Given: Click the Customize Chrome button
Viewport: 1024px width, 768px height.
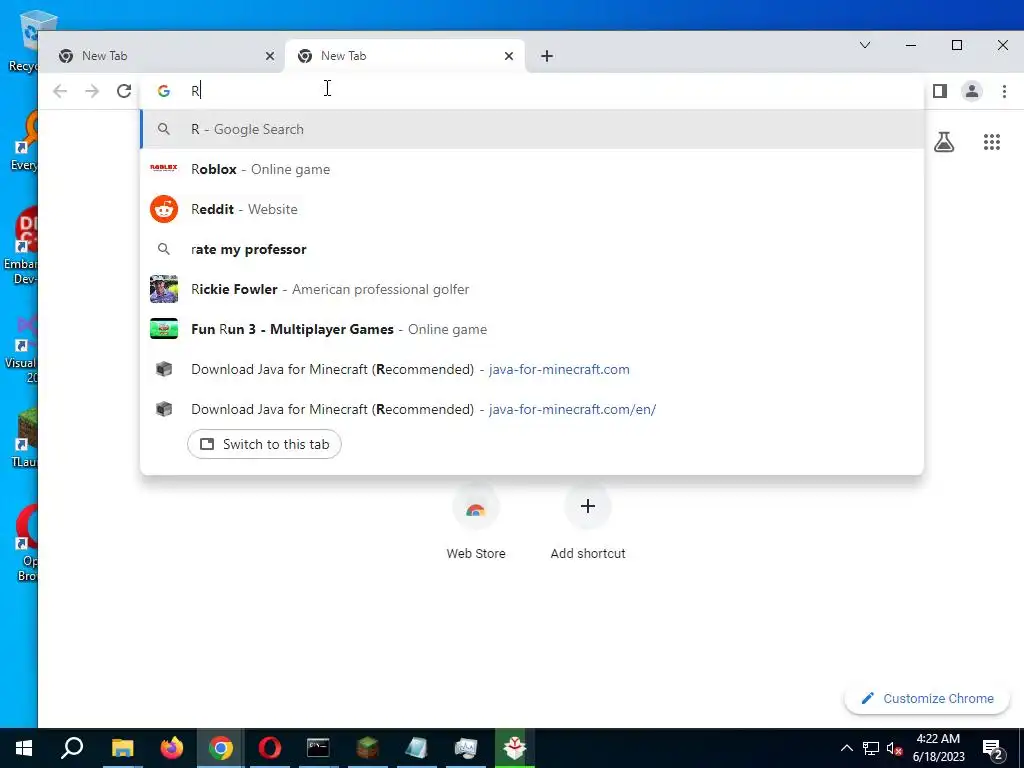Looking at the screenshot, I should tap(927, 698).
